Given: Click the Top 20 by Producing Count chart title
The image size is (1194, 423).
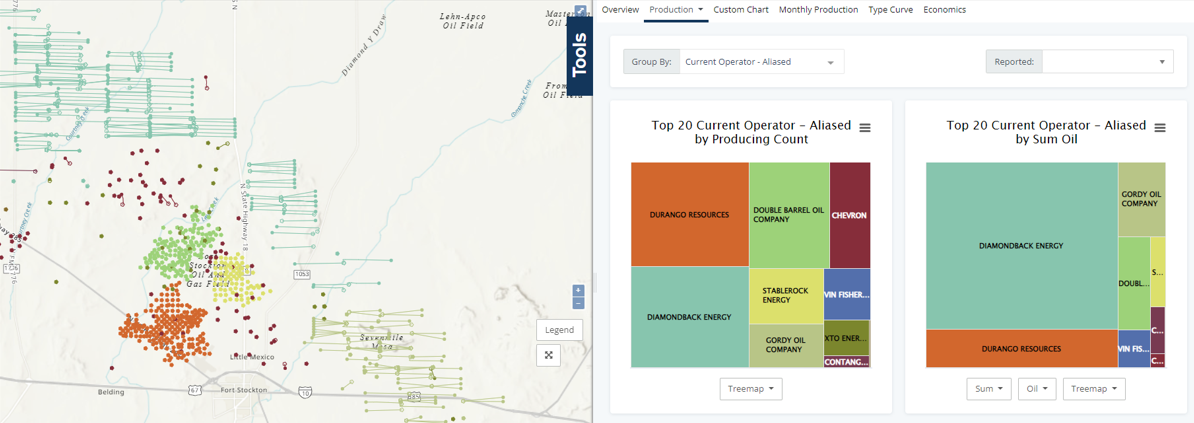Looking at the screenshot, I should (x=751, y=133).
